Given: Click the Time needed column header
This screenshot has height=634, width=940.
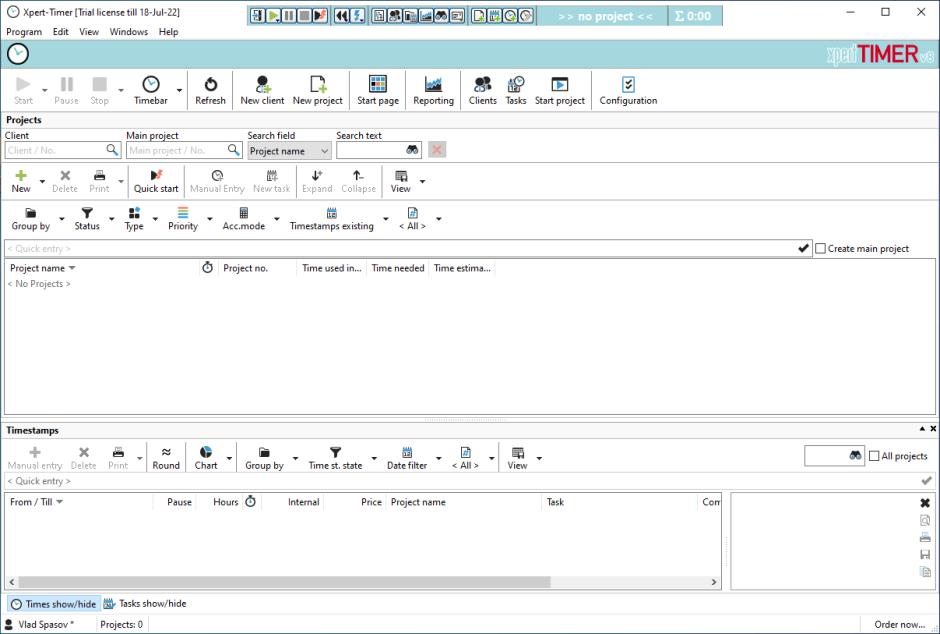Looking at the screenshot, I should (397, 268).
